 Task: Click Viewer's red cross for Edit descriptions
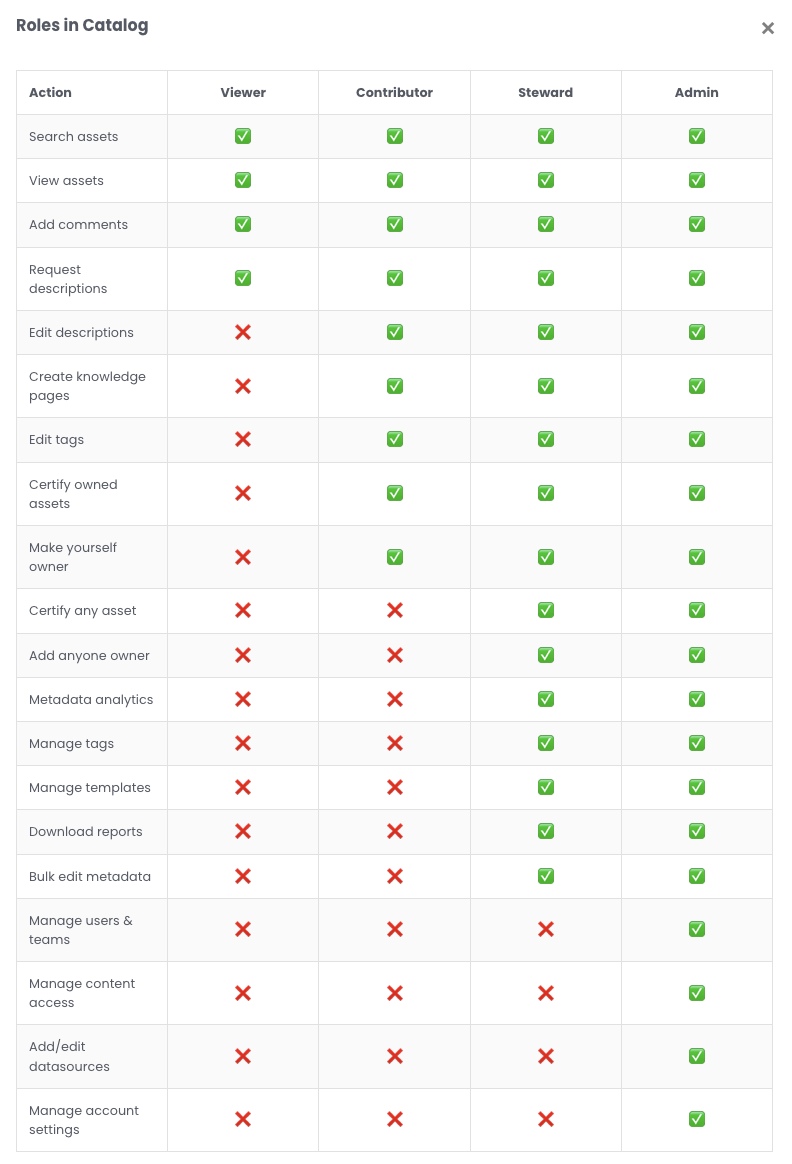tap(243, 332)
